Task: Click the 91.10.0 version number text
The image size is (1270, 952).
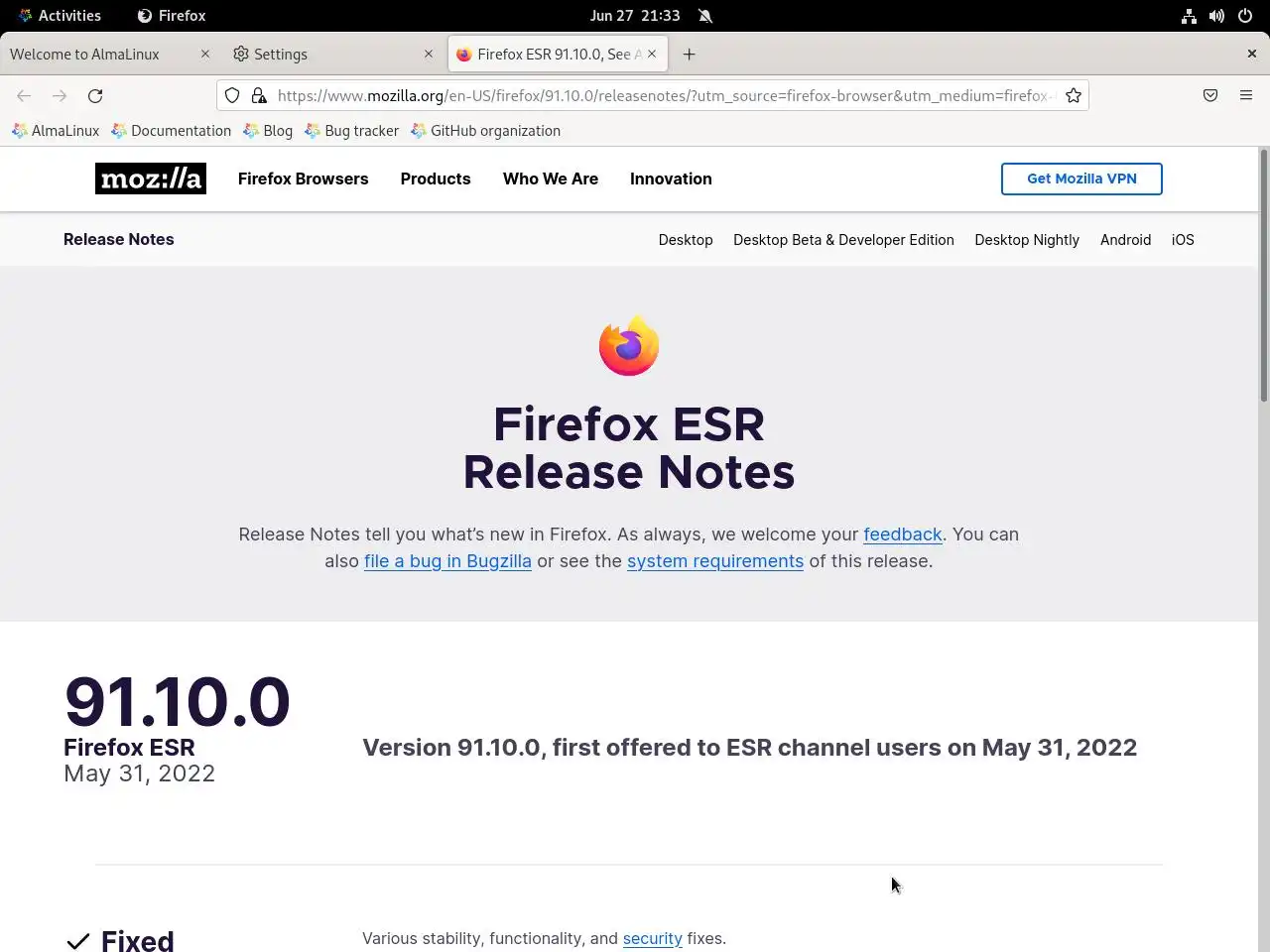Action: click(177, 701)
